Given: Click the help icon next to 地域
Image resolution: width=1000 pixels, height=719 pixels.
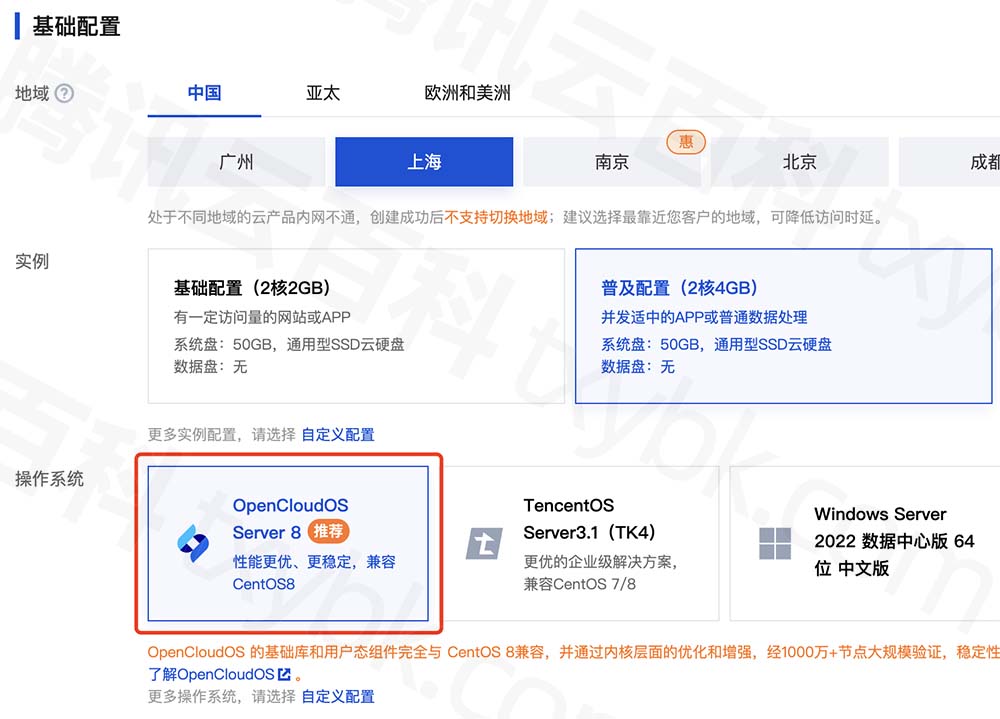Looking at the screenshot, I should [65, 94].
